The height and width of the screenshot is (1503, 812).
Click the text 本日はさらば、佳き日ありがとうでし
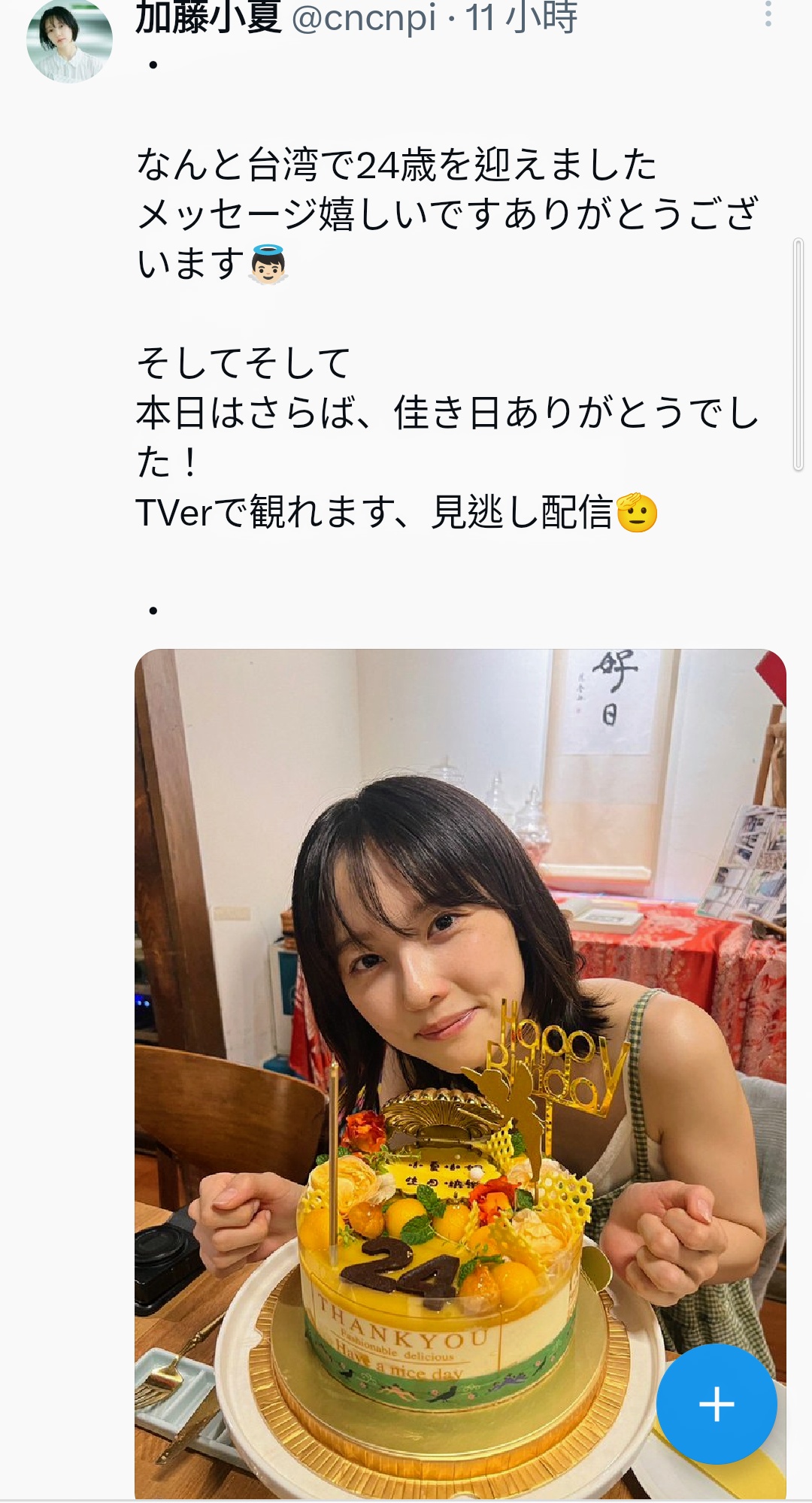click(x=448, y=413)
